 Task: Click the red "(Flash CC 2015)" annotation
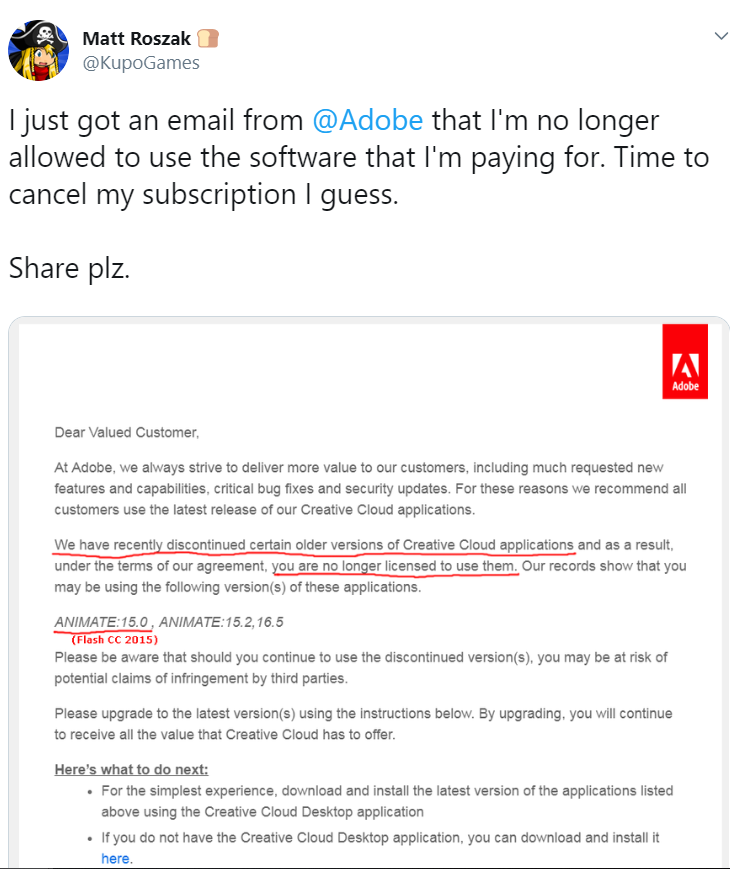[115, 639]
